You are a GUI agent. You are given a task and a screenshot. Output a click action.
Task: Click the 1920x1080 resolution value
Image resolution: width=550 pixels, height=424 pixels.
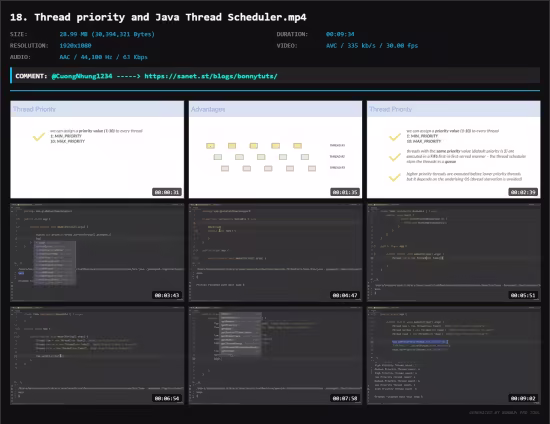[x=75, y=46]
